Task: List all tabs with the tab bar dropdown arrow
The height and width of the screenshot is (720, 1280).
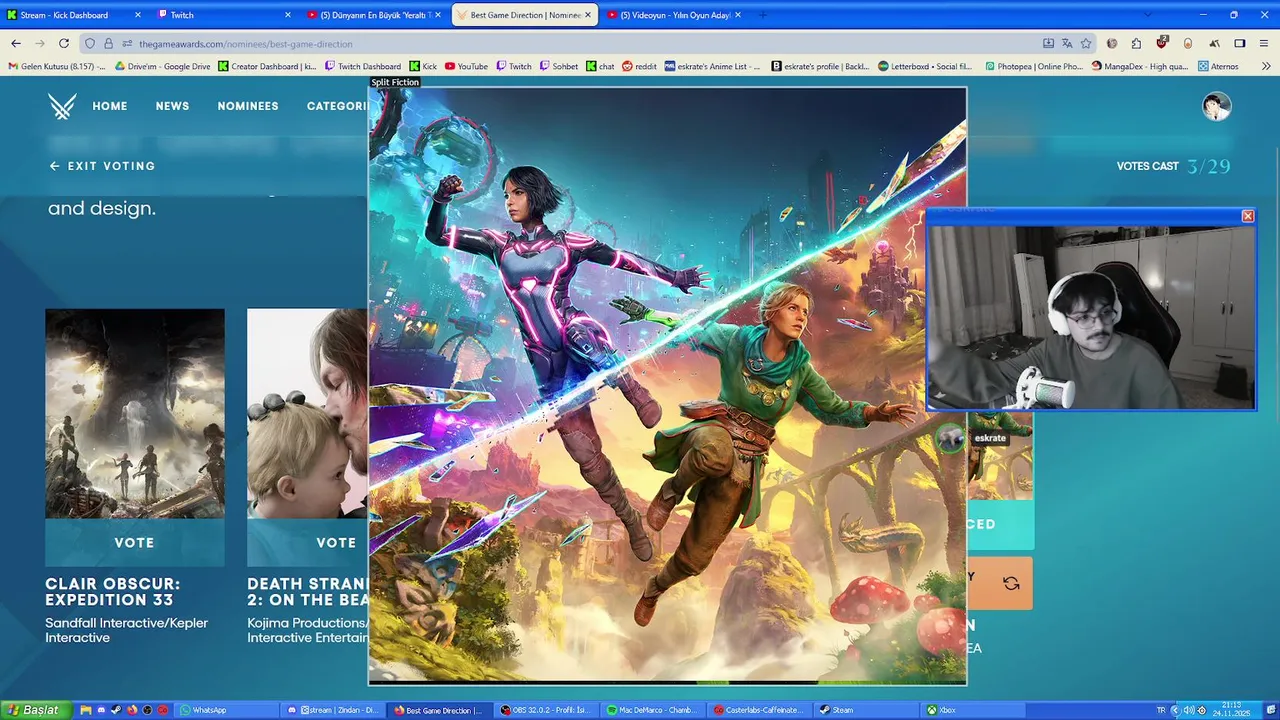Action: [x=1147, y=15]
